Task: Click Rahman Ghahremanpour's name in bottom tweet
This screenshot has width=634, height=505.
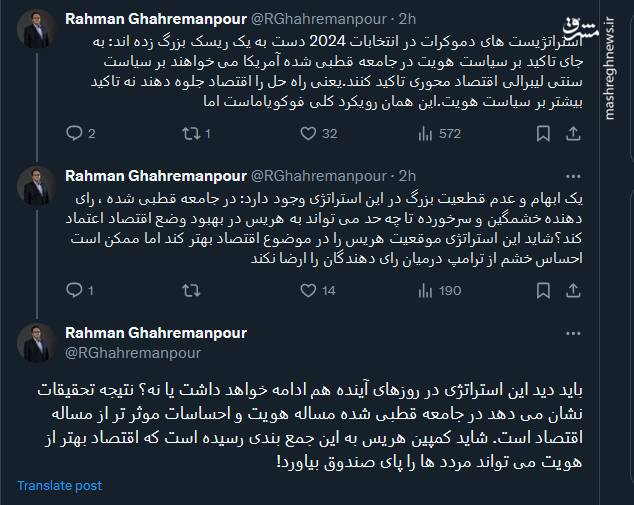Action: click(x=155, y=333)
